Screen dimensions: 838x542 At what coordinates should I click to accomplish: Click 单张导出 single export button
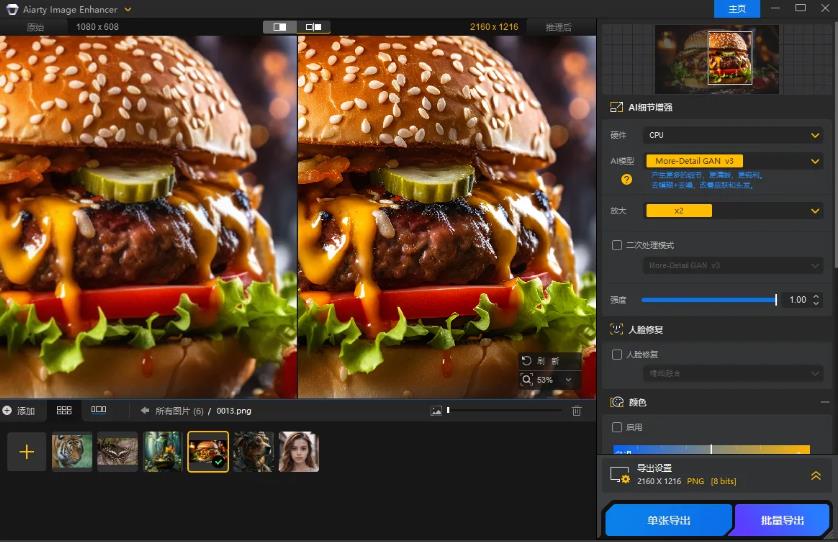(x=669, y=520)
